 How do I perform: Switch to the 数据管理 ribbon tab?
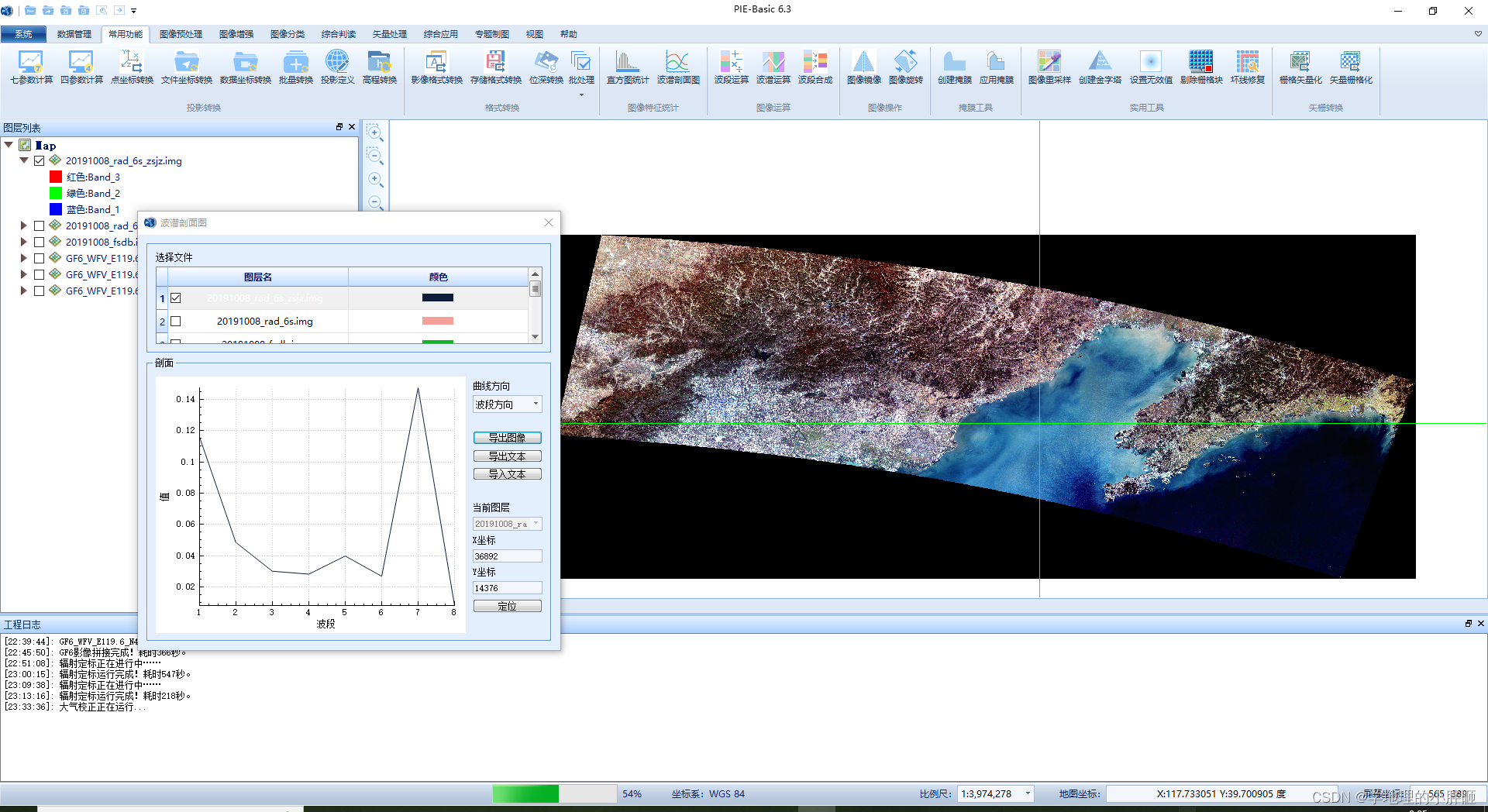coord(74,34)
